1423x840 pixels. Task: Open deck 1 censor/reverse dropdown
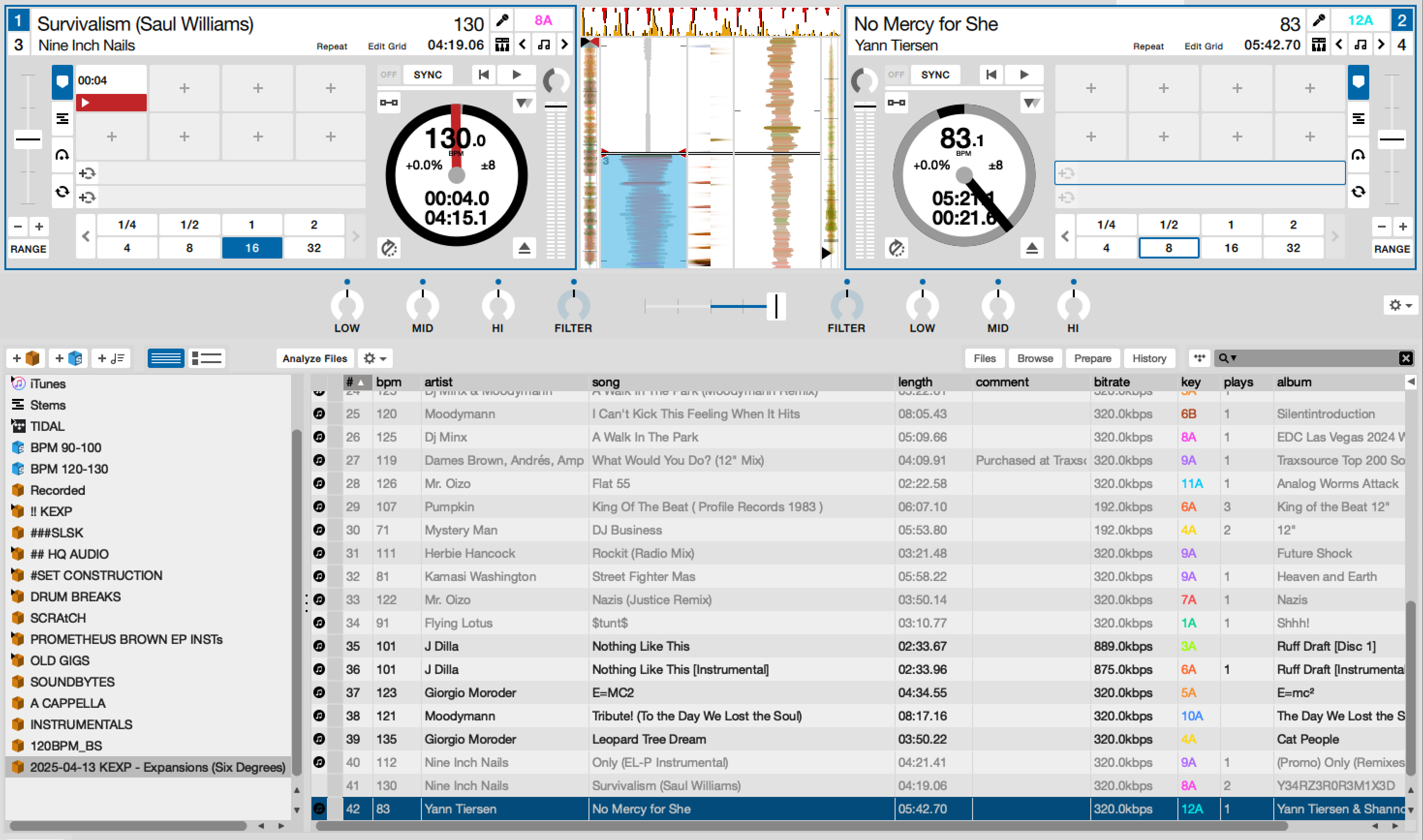(x=525, y=103)
